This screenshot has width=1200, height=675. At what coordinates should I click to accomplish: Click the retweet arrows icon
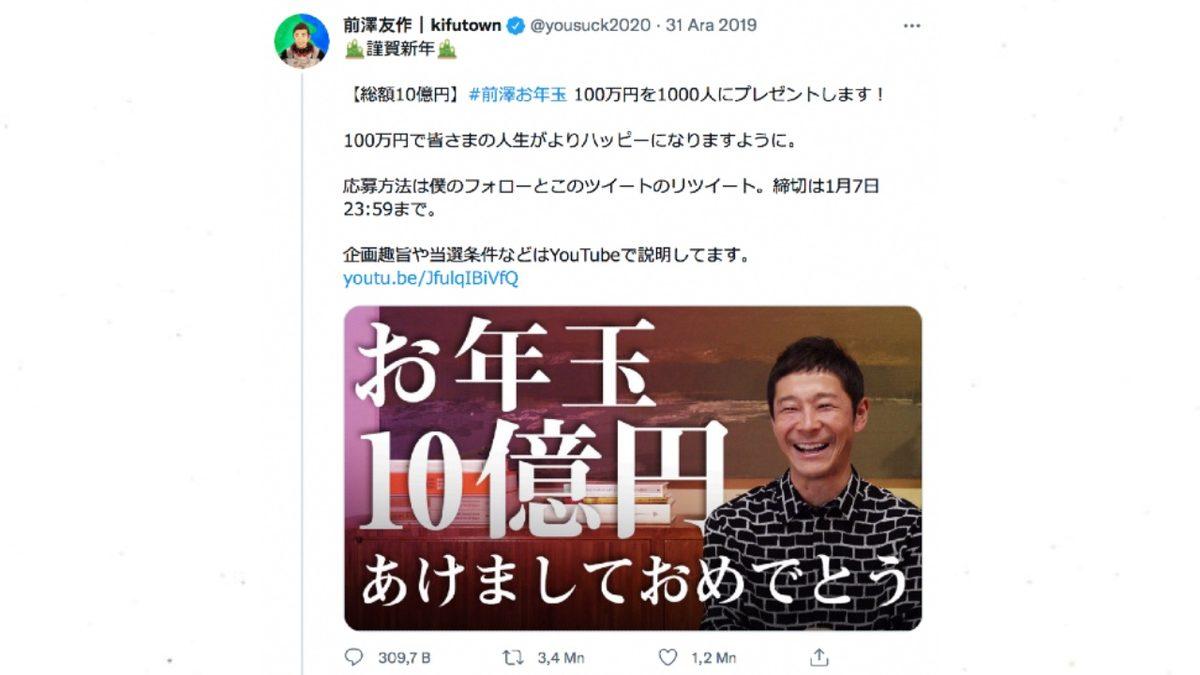pyautogui.click(x=512, y=657)
